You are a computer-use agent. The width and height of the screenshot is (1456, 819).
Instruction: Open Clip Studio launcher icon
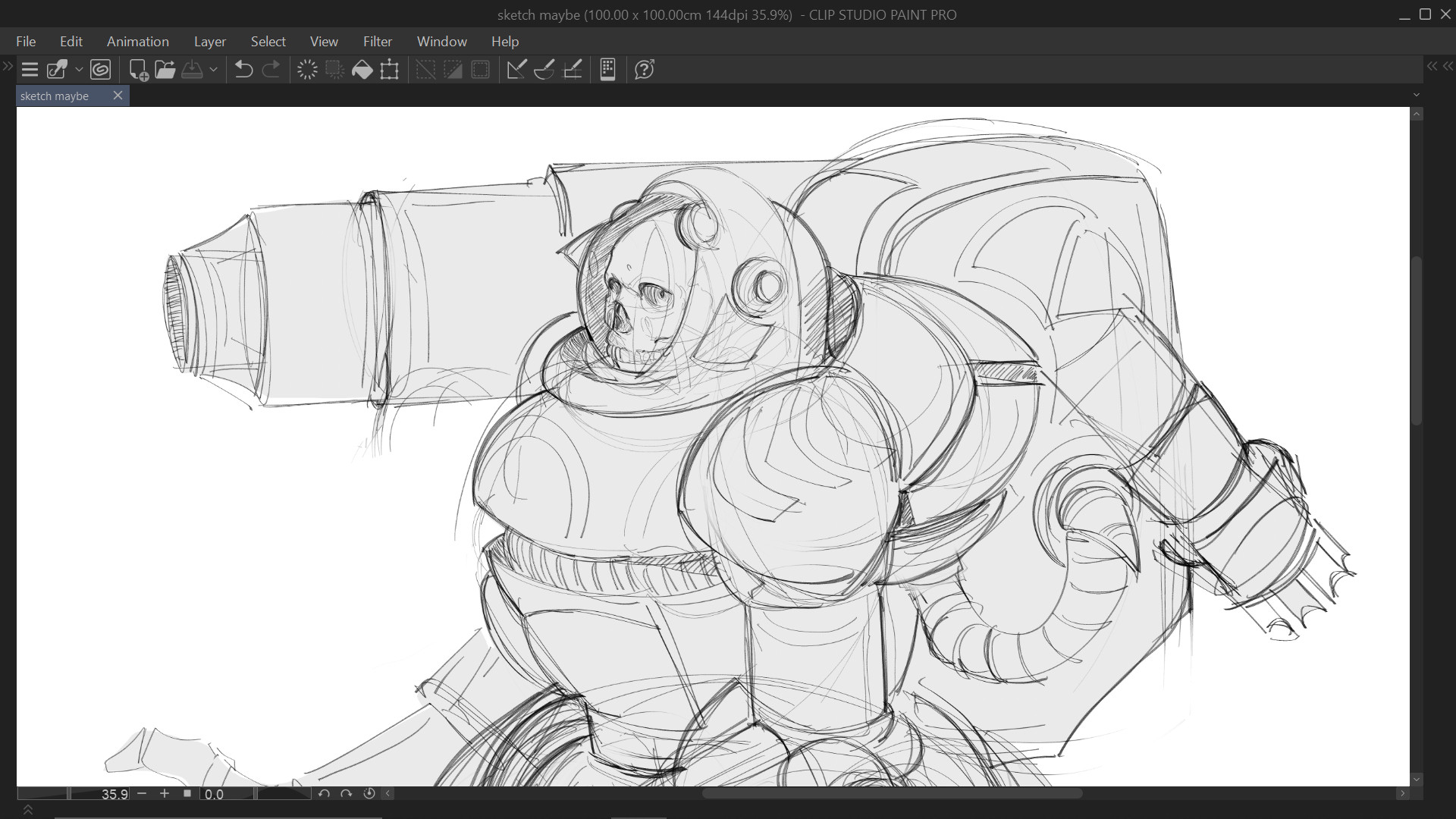click(x=58, y=70)
